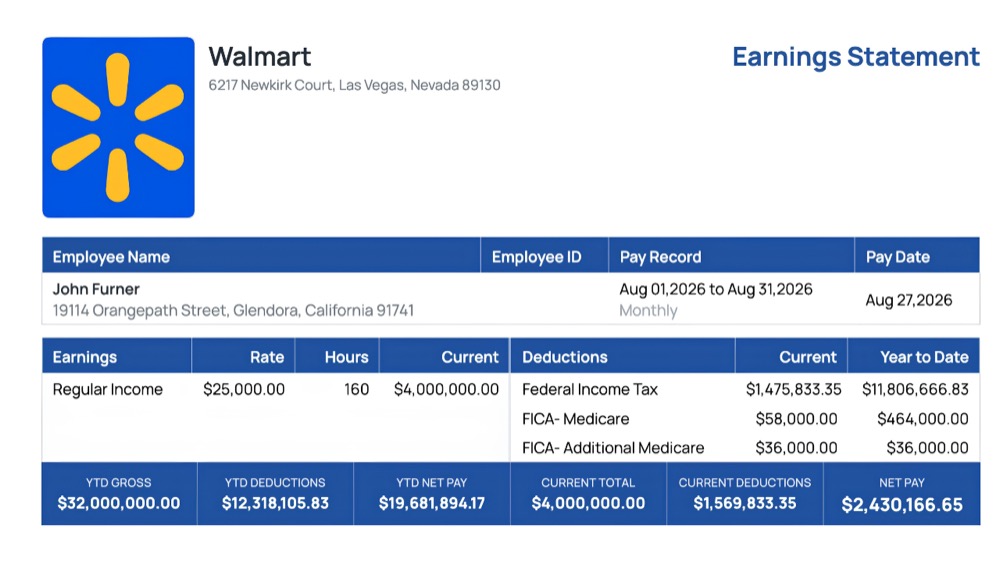Image resolution: width=1000 pixels, height=562 pixels.
Task: Click the 'Regular Income' row label
Action: [x=107, y=389]
